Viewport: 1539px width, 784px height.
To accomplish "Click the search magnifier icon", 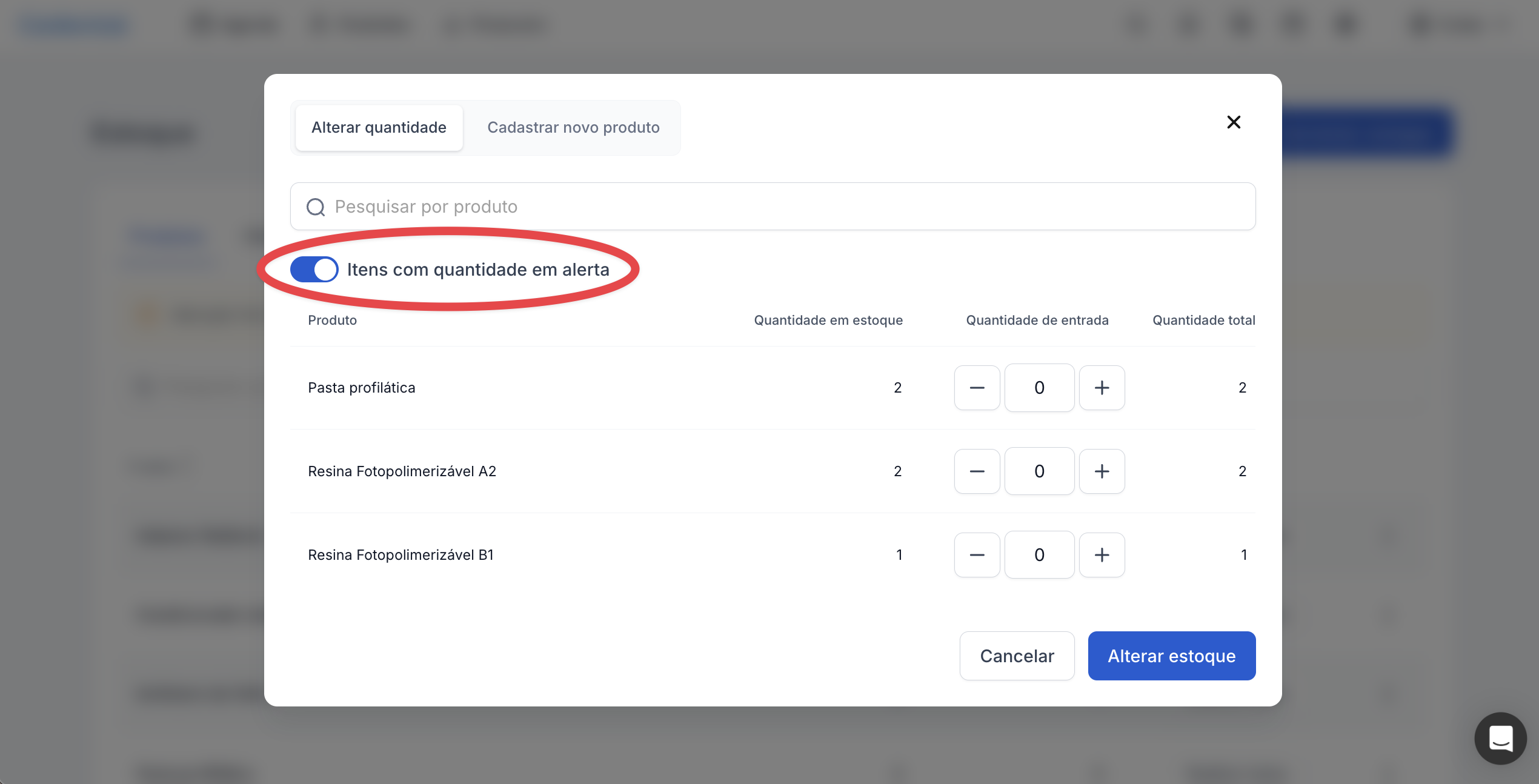I will click(316, 207).
